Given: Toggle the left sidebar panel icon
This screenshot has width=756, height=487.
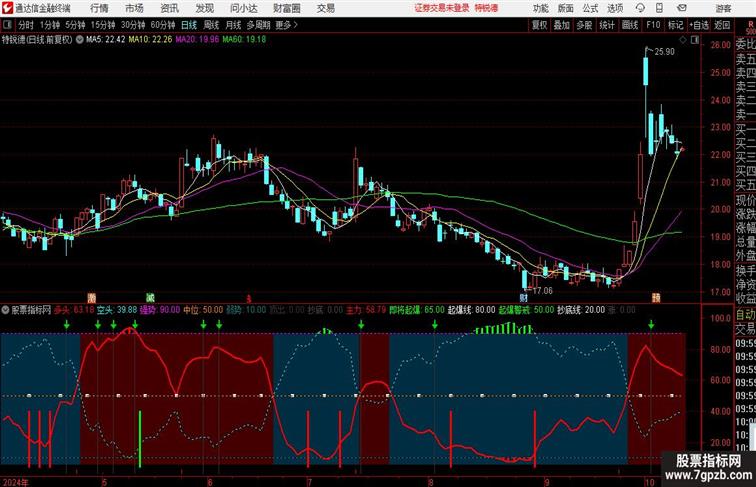Looking at the screenshot, I should (7, 25).
